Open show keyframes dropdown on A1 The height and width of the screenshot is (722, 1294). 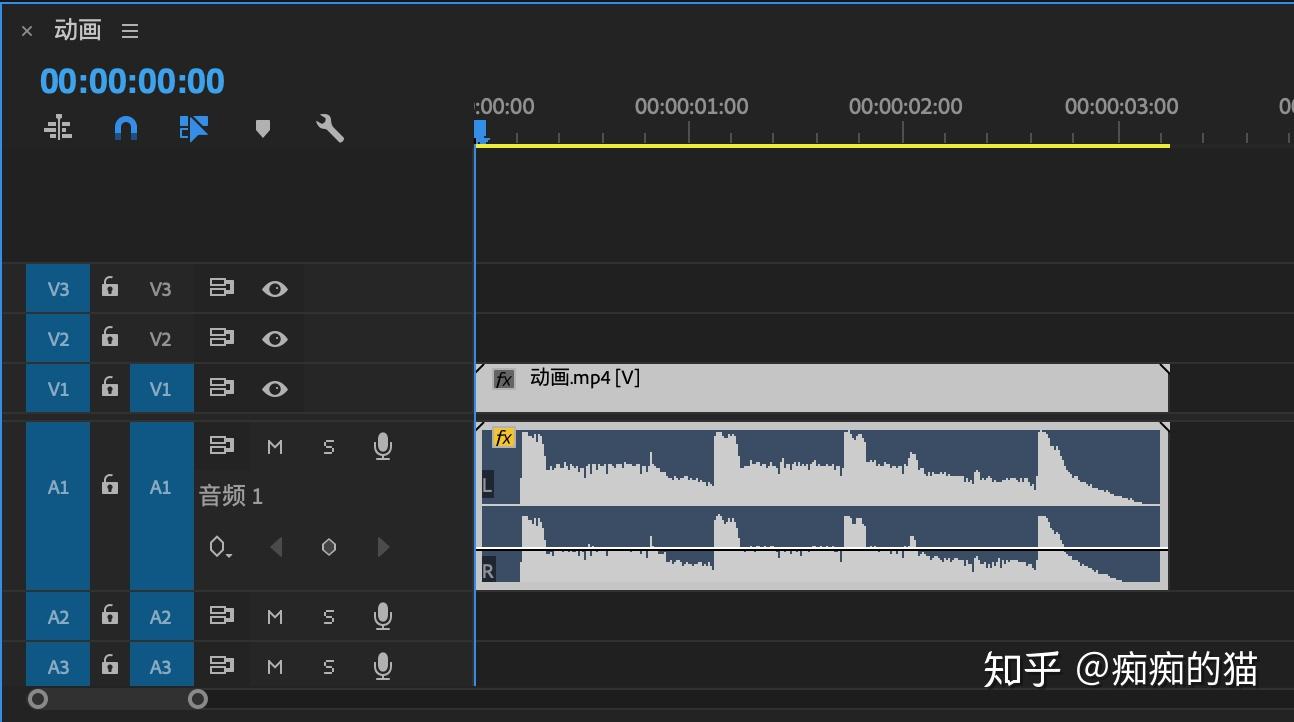(221, 547)
